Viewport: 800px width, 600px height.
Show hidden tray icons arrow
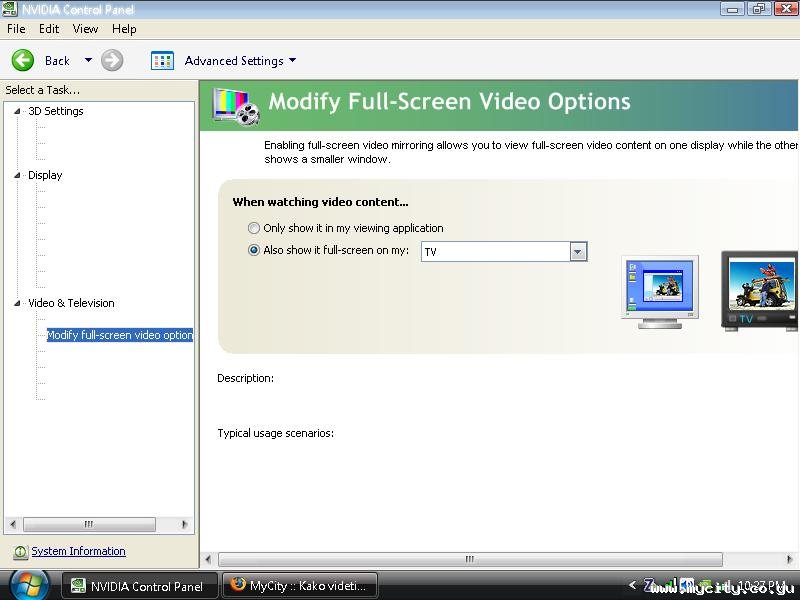[x=633, y=585]
